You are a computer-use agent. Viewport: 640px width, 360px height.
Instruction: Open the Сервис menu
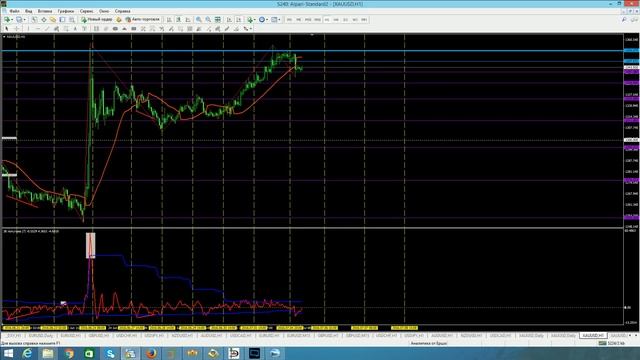tap(87, 11)
